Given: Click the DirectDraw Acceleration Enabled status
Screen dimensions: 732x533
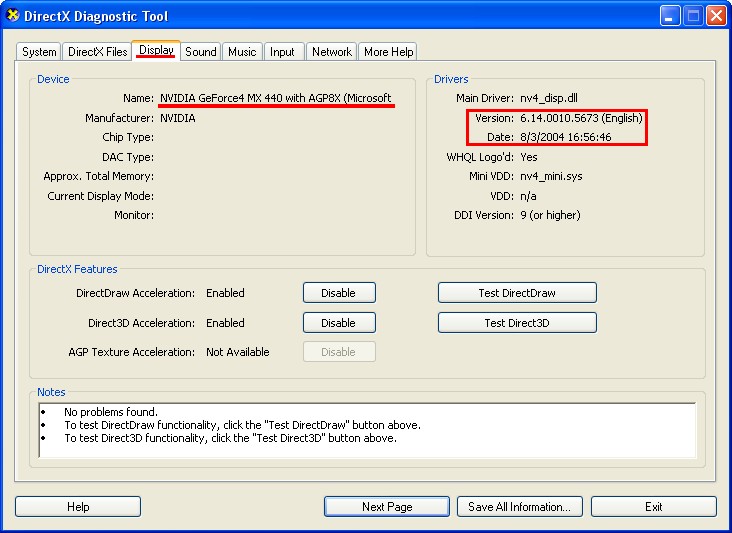Looking at the screenshot, I should pyautogui.click(x=225, y=293).
